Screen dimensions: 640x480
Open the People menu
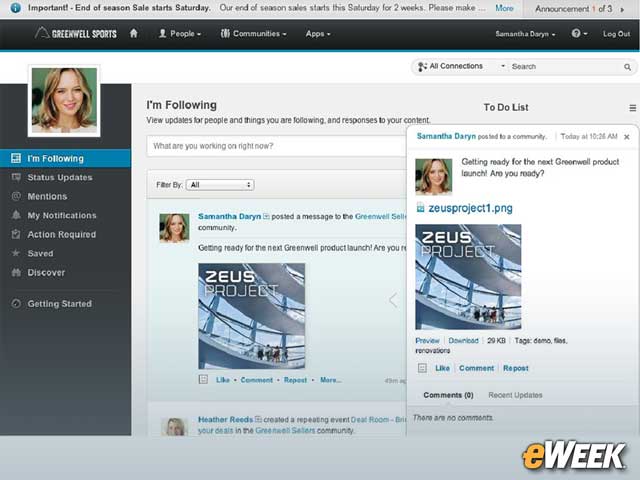click(180, 34)
